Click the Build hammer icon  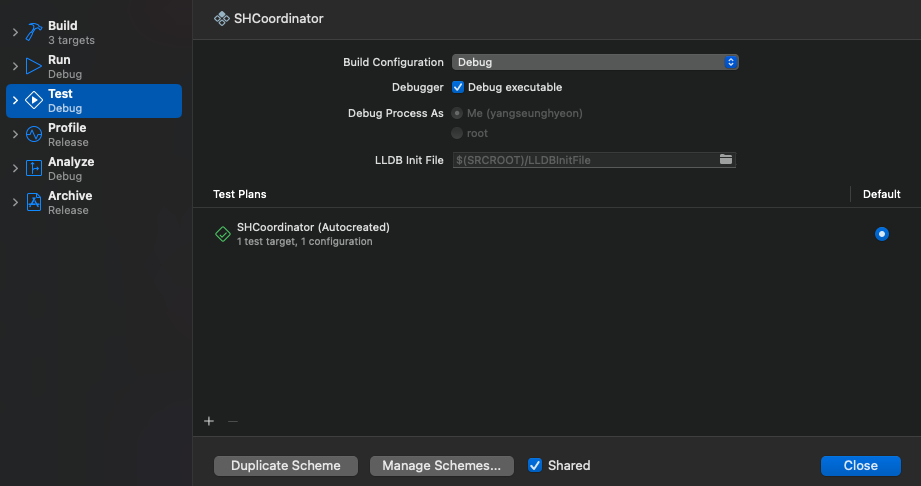[x=33, y=32]
